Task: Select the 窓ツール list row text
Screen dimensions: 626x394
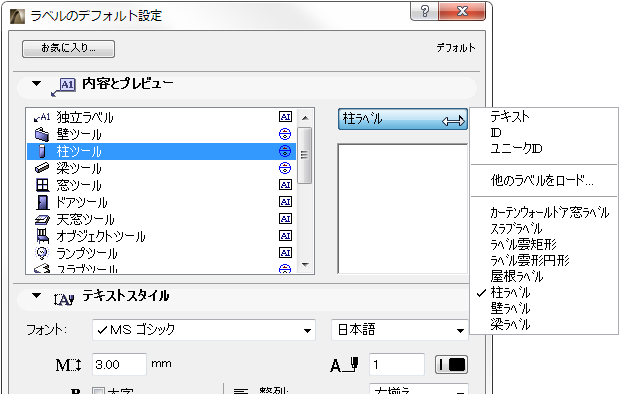Action: (x=79, y=185)
